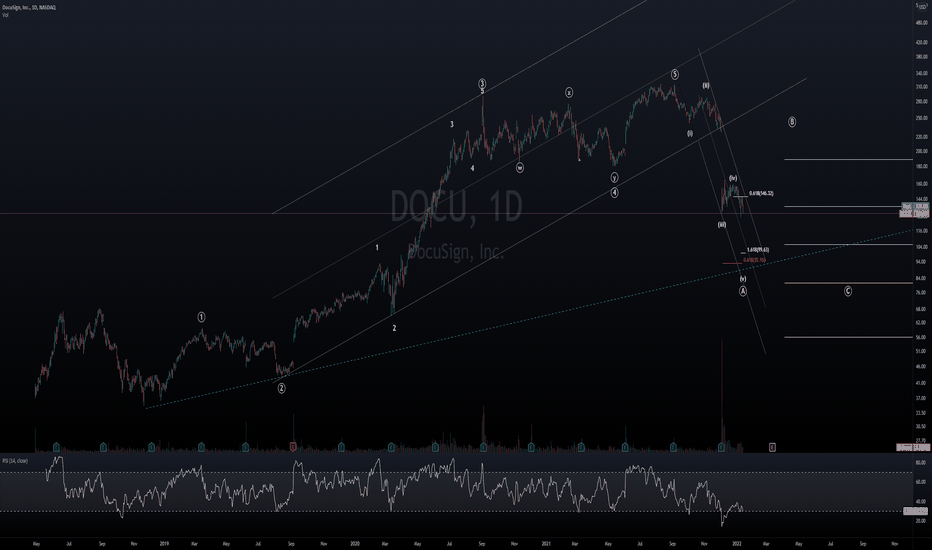Select the (ii) minor wave label
Screen dimensions: 932x550
[x=706, y=86]
